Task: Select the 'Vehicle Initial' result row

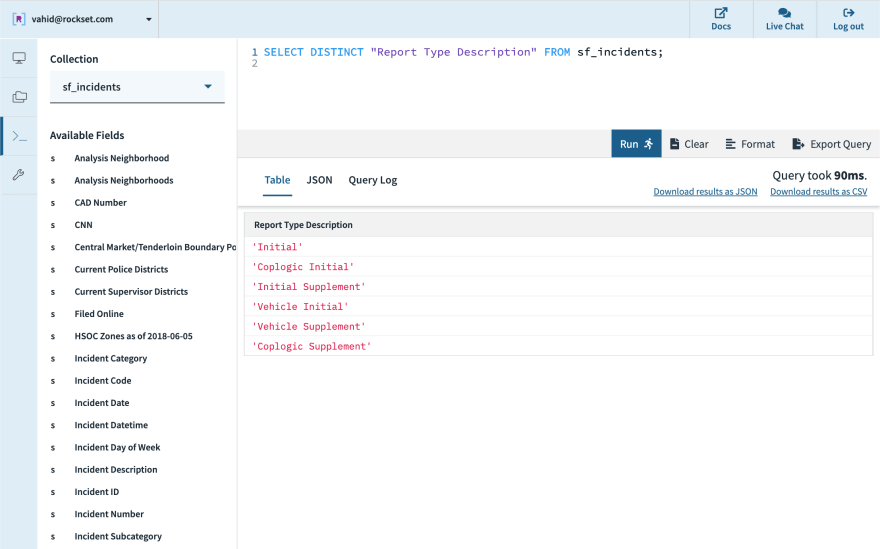Action: pyautogui.click(x=558, y=306)
